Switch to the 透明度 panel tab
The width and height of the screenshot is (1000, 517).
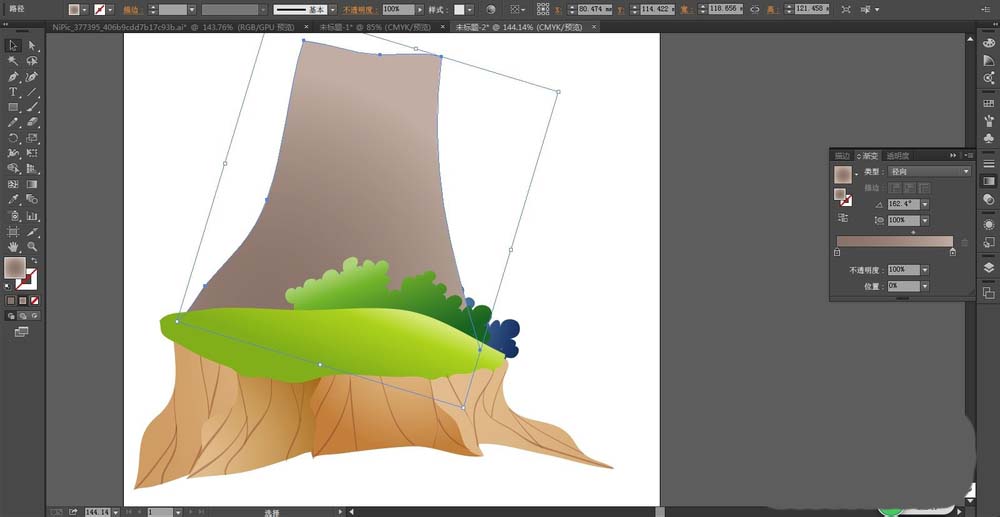[898, 156]
